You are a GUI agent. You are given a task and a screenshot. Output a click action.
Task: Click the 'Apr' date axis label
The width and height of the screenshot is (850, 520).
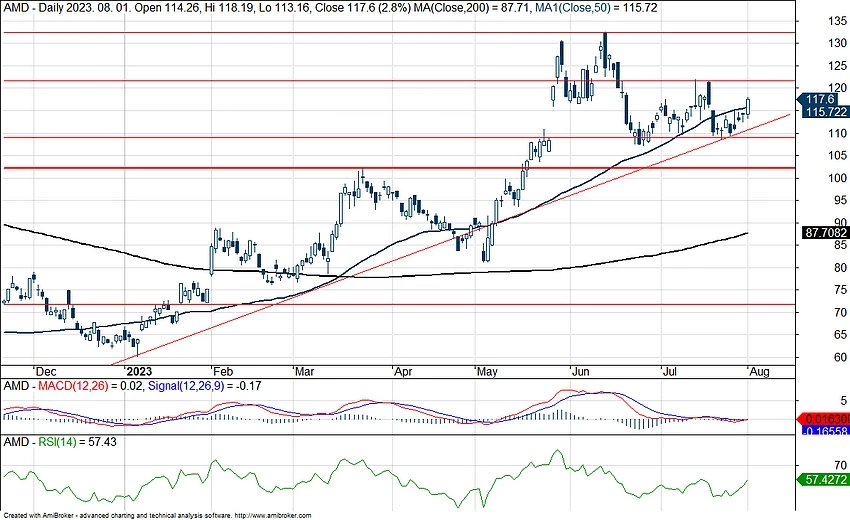coord(403,372)
